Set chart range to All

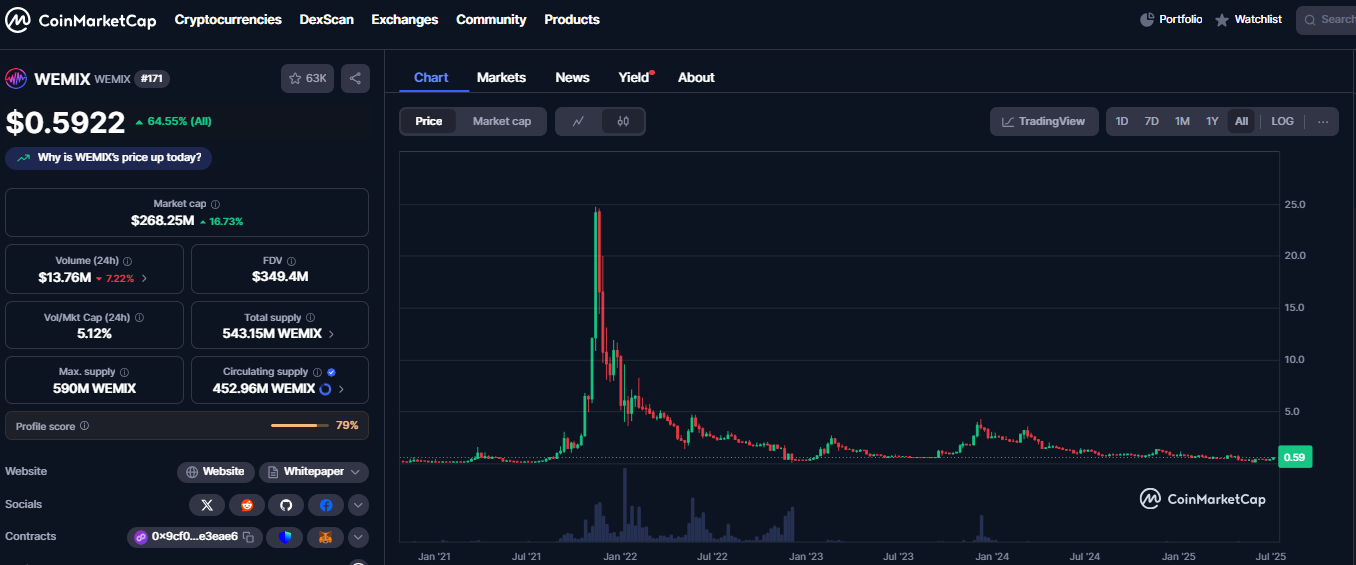[1242, 121]
